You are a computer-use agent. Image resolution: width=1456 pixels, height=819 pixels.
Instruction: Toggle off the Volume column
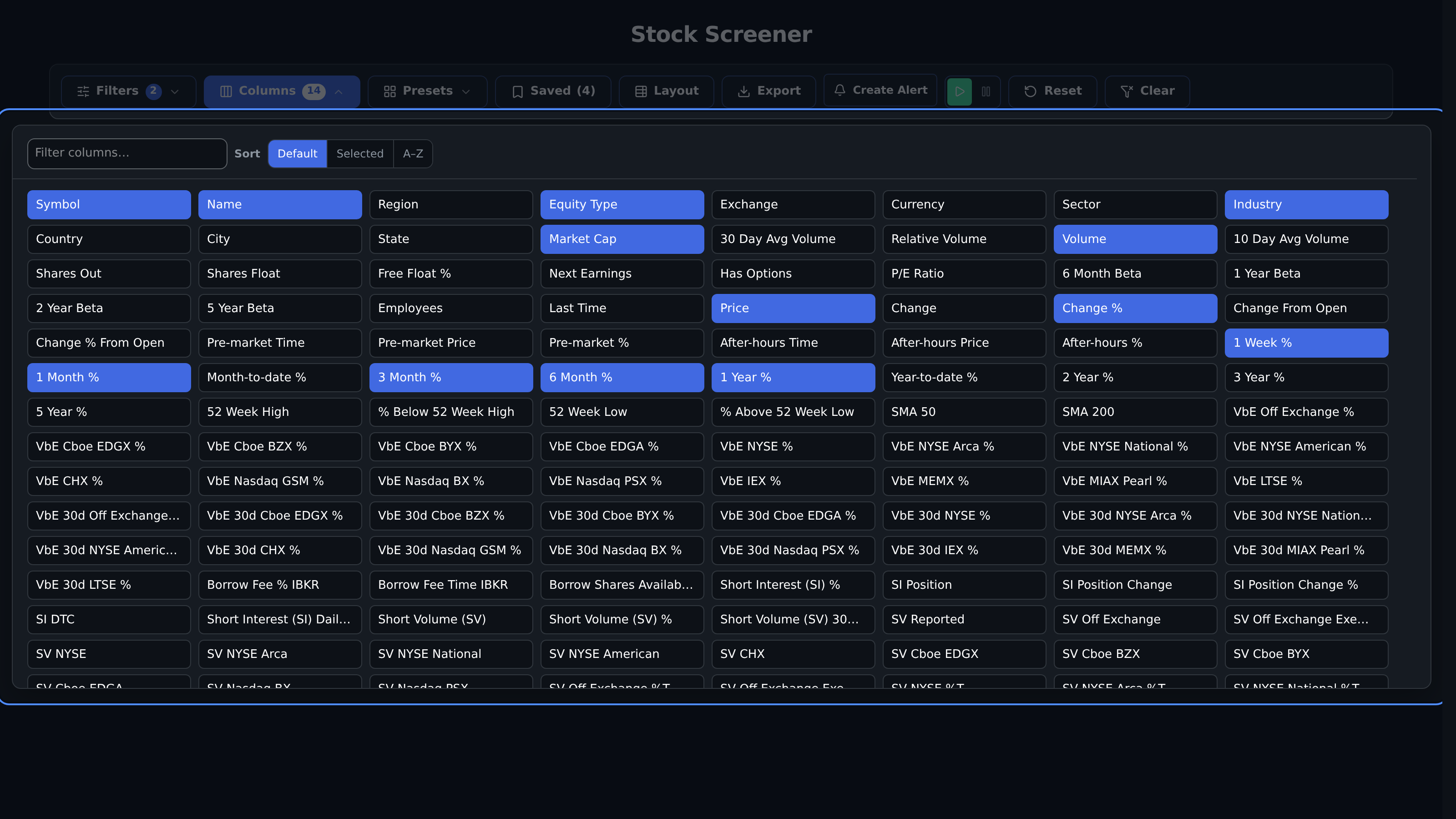pyautogui.click(x=1135, y=239)
